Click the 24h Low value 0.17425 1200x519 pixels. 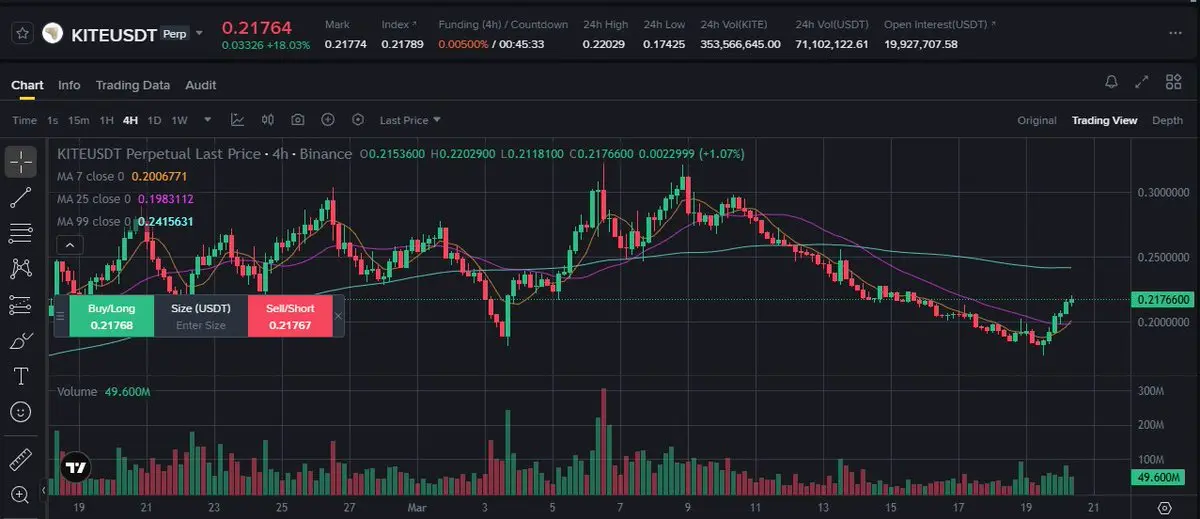pos(664,44)
